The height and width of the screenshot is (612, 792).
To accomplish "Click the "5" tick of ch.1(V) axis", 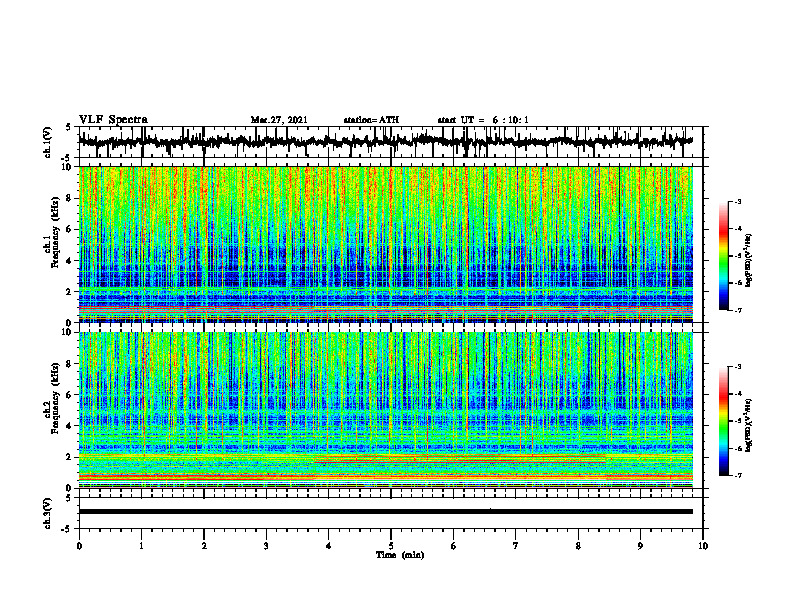I will coord(69,128).
